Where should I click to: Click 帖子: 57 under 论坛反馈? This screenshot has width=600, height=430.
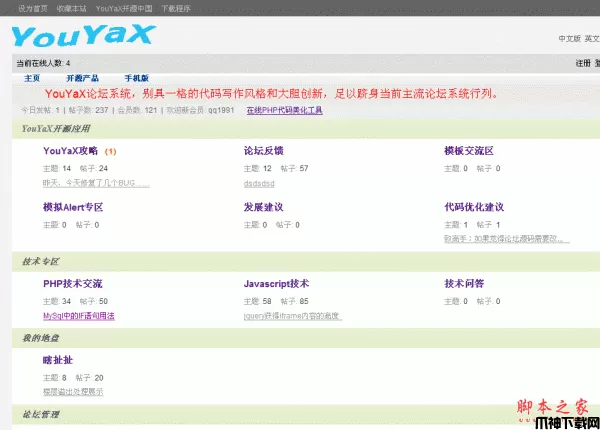[294, 168]
